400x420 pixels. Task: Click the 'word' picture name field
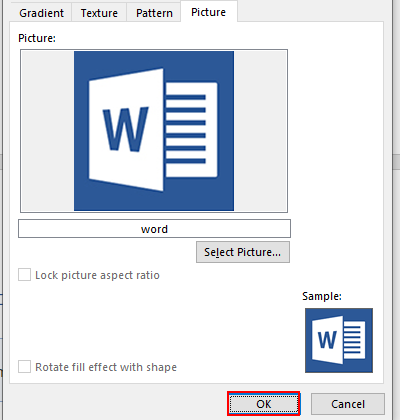tap(154, 229)
